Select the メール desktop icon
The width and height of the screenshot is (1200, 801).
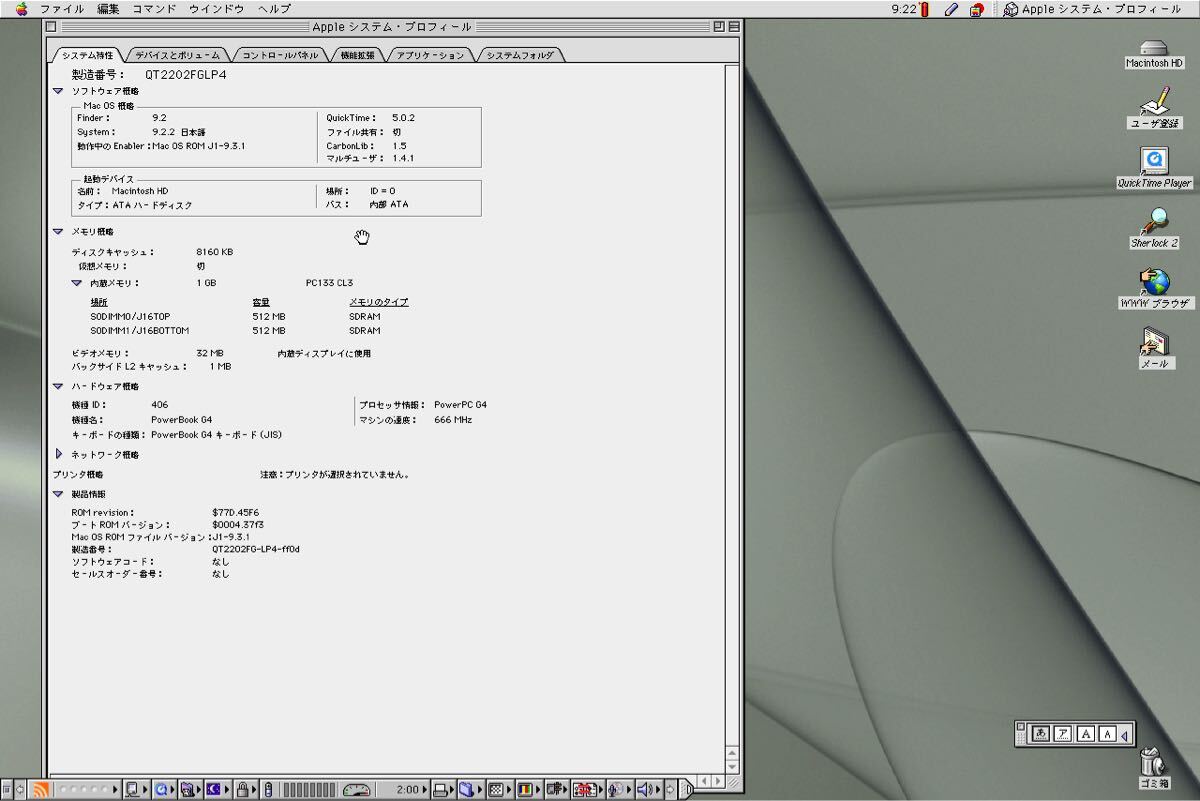pyautogui.click(x=1154, y=349)
